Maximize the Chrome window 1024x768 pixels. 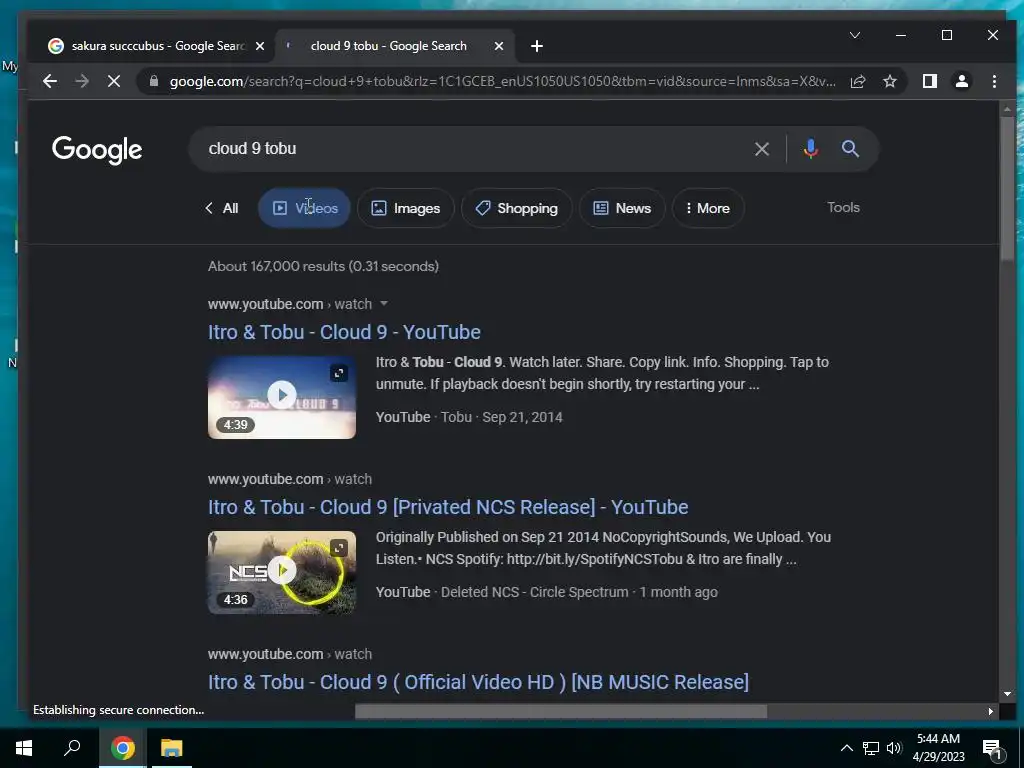tap(947, 35)
